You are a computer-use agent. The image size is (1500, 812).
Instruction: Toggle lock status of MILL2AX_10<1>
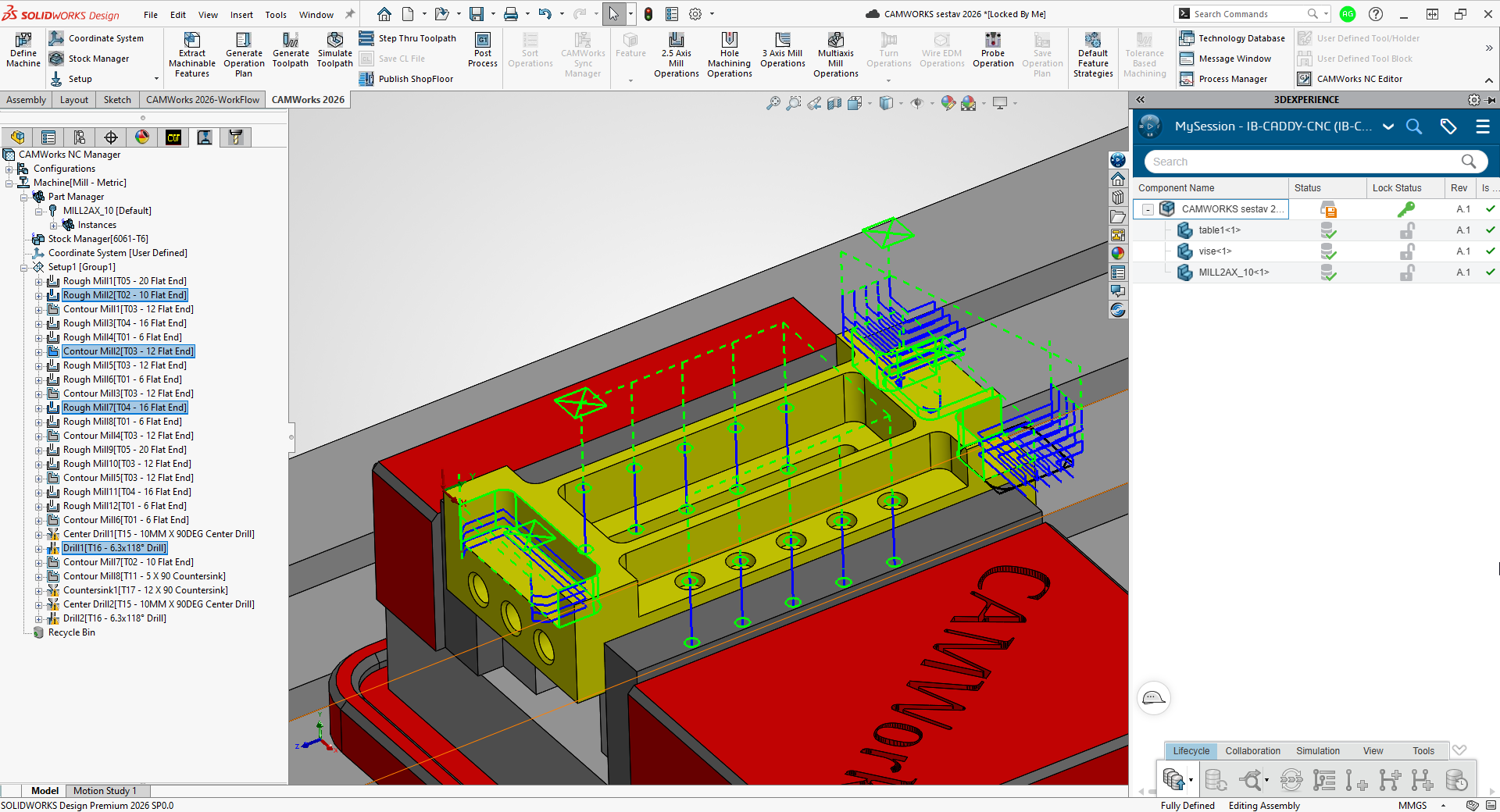[1406, 272]
